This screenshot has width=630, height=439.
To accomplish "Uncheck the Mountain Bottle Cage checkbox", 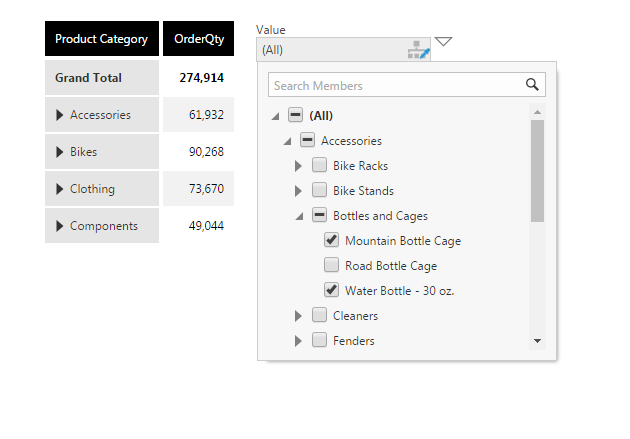I will point(332,240).
